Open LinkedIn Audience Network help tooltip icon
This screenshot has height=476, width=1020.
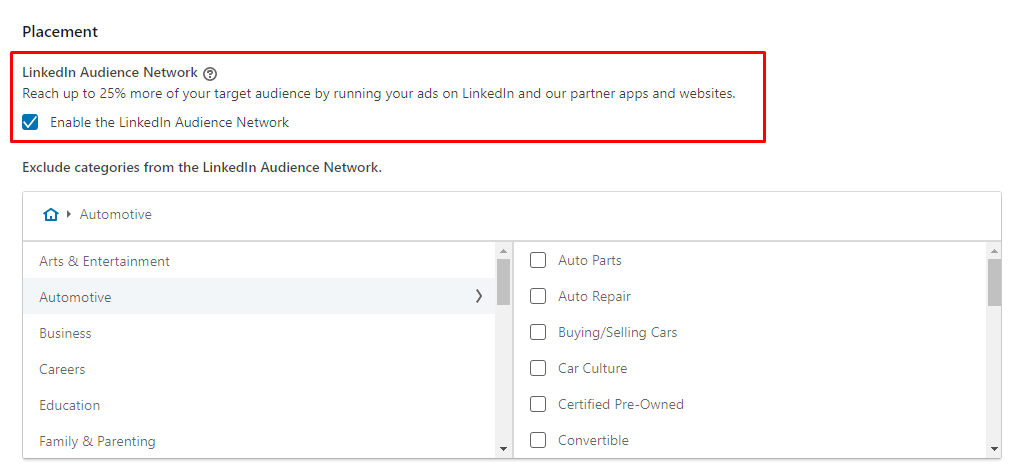click(x=209, y=73)
